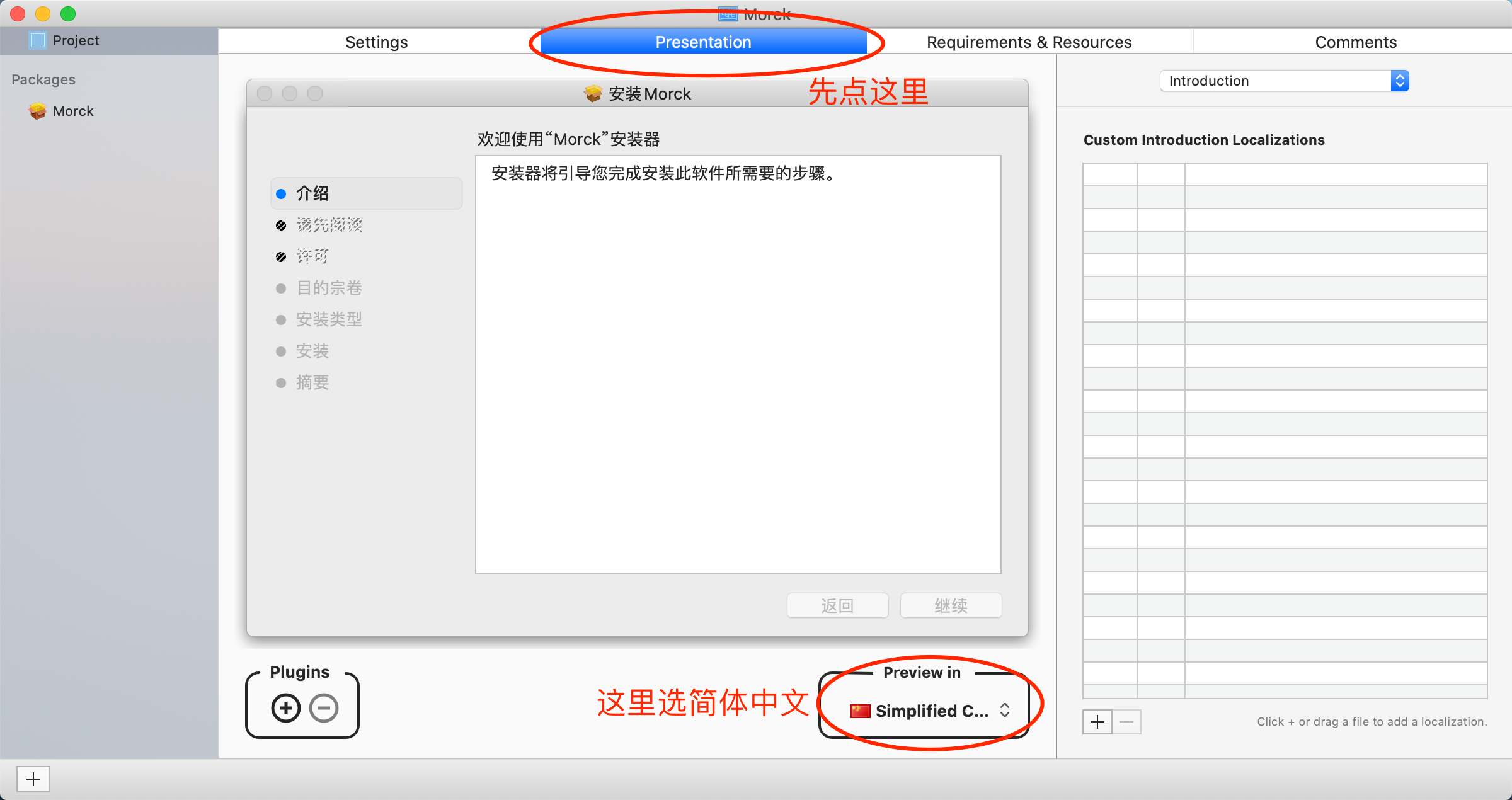Click the Morck package box icon

click(x=38, y=111)
